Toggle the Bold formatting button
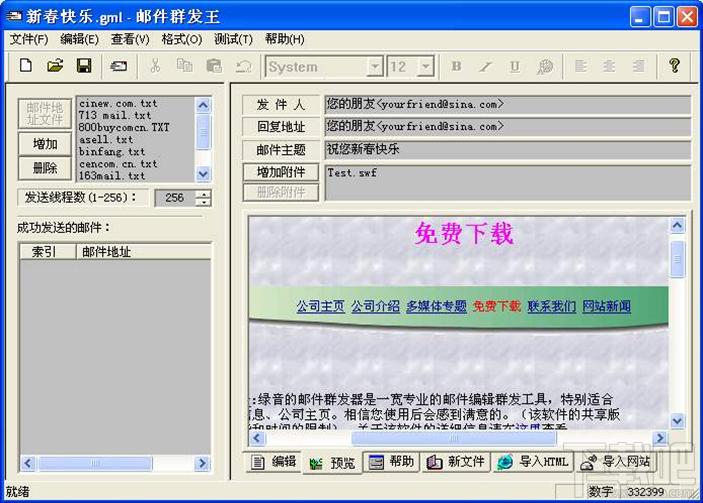Screen dimensions: 703x503 point(456,67)
